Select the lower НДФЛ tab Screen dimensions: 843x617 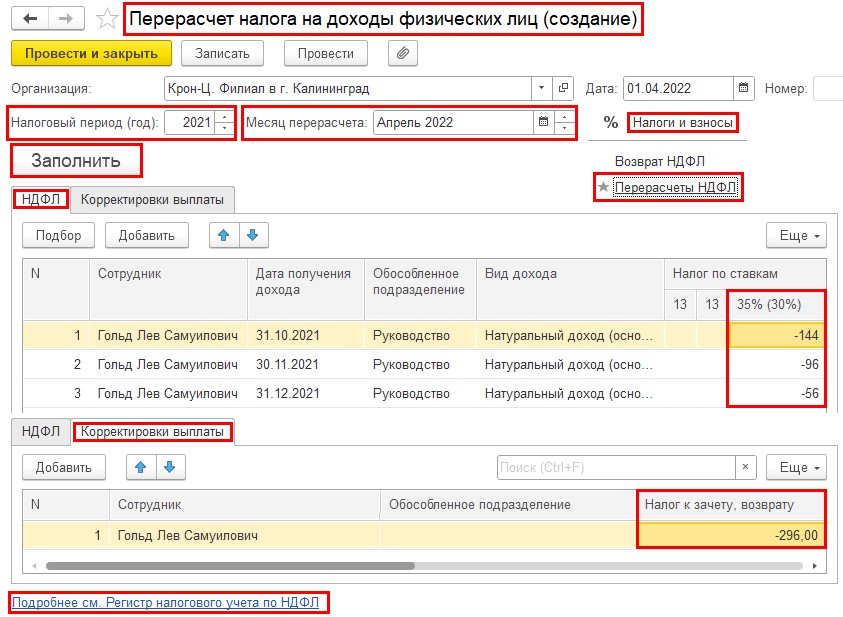(41, 432)
